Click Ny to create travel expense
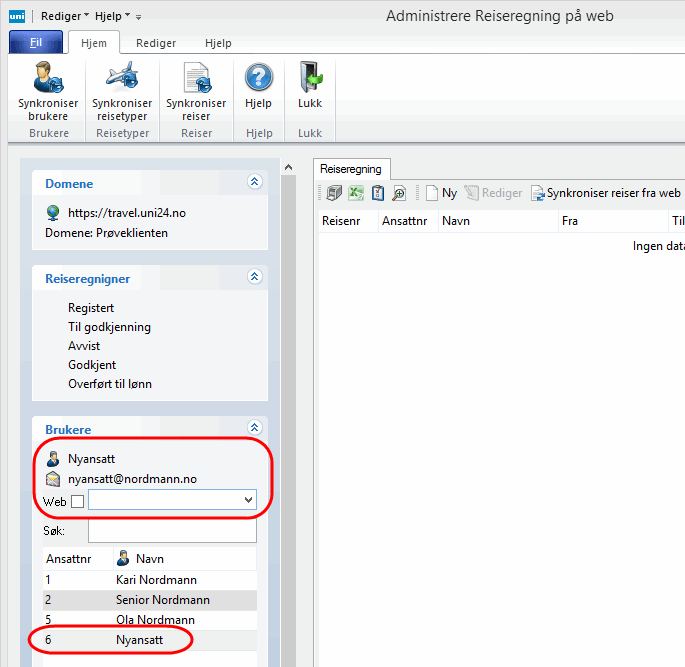This screenshot has width=685, height=667. click(441, 193)
